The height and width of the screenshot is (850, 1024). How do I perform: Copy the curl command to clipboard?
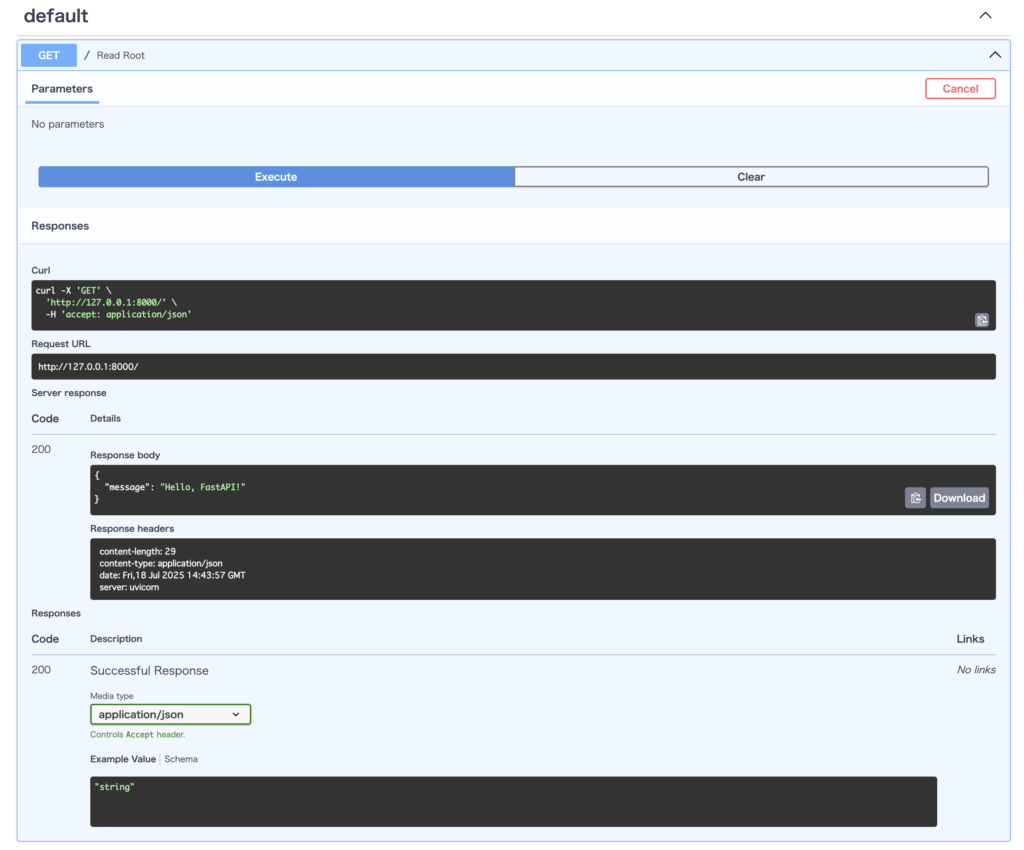pyautogui.click(x=982, y=320)
